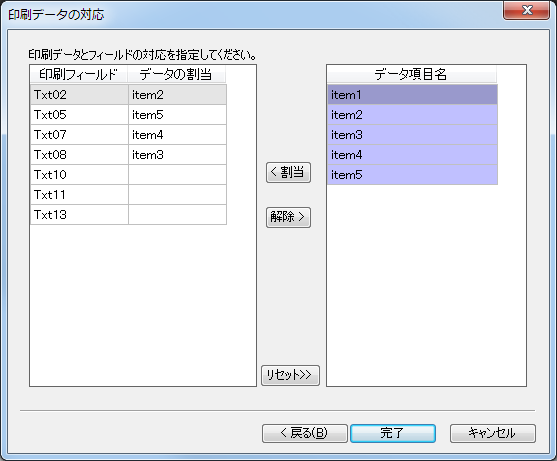Select the Txt07 print field row
The width and height of the screenshot is (557, 461).
point(128,135)
